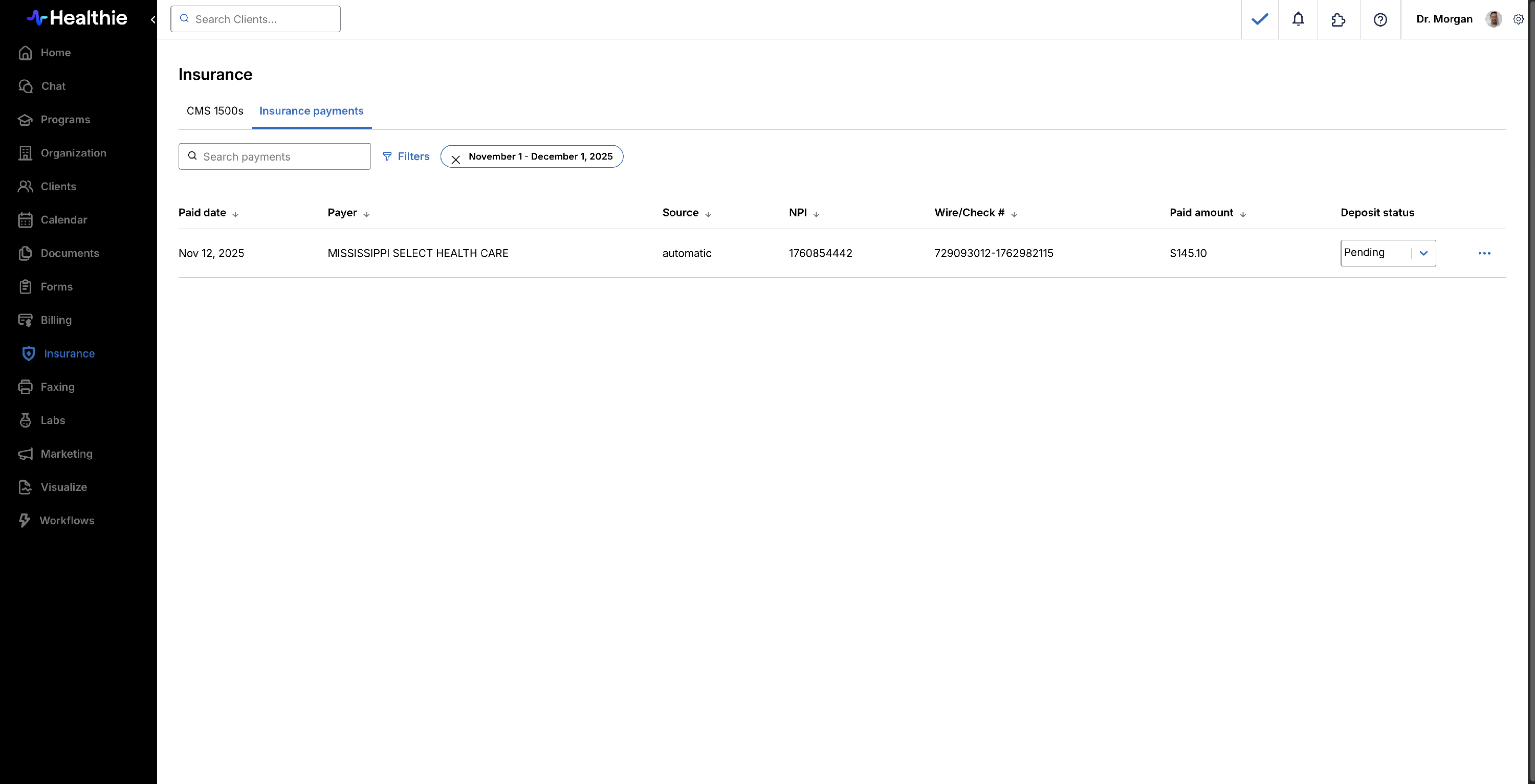Click the Dr. Morgan profile avatar

[1493, 19]
